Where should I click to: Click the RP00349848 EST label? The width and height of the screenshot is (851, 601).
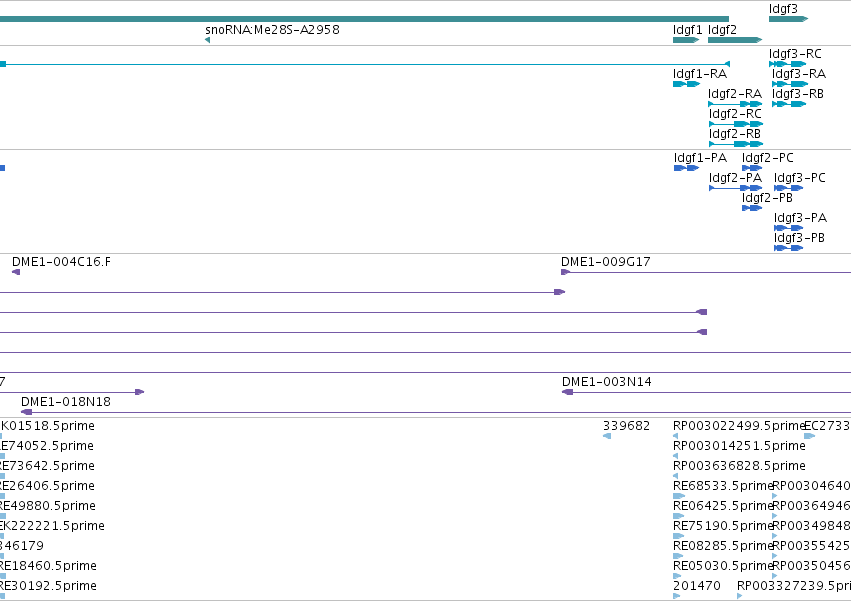[811, 527]
